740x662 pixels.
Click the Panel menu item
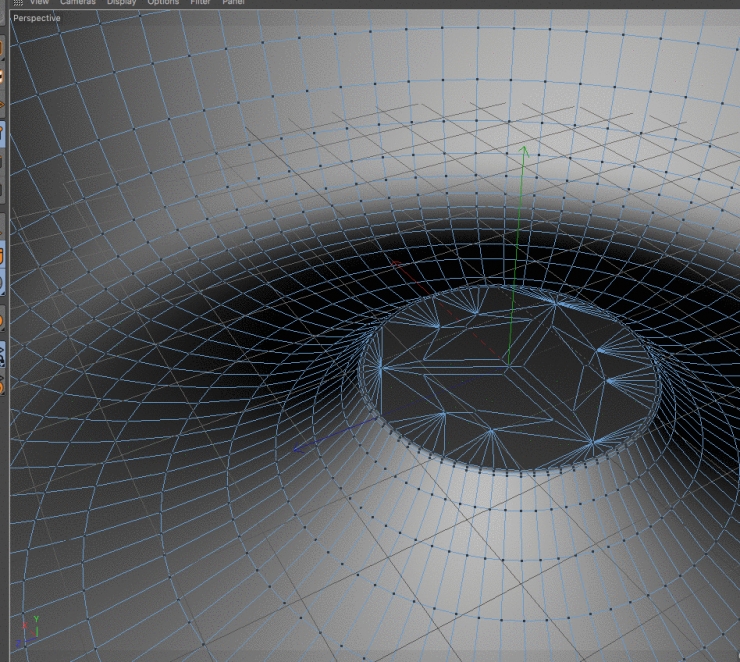233,3
